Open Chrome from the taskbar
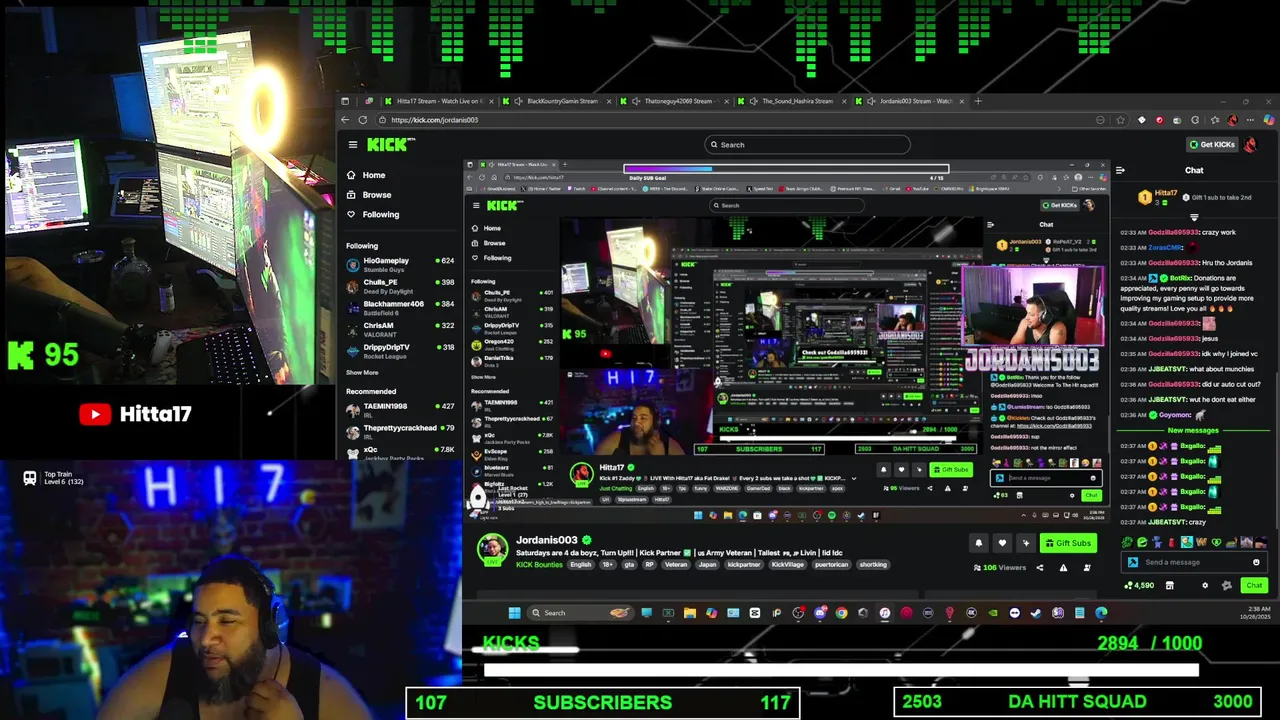 (841, 613)
